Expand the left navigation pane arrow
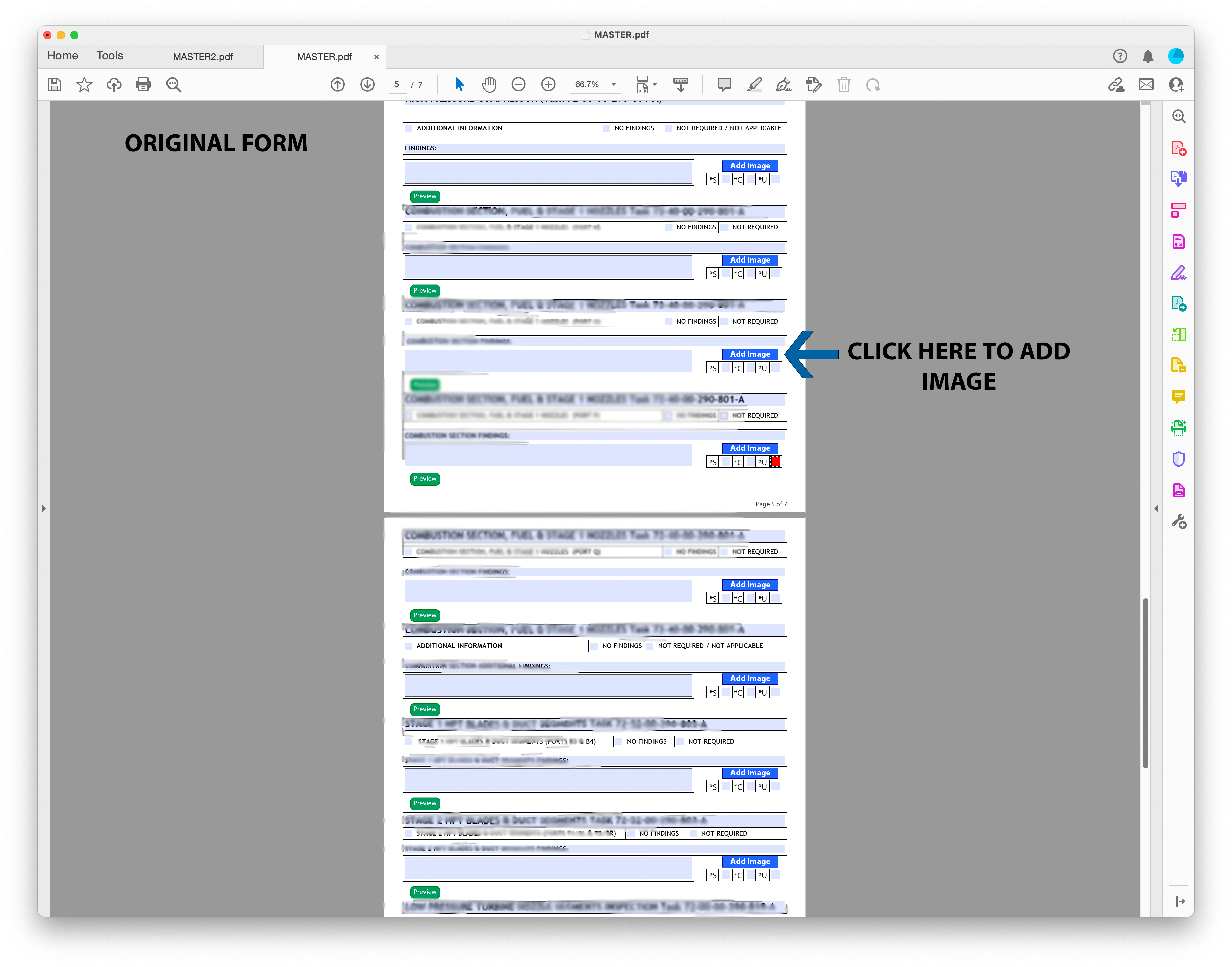 coord(44,509)
